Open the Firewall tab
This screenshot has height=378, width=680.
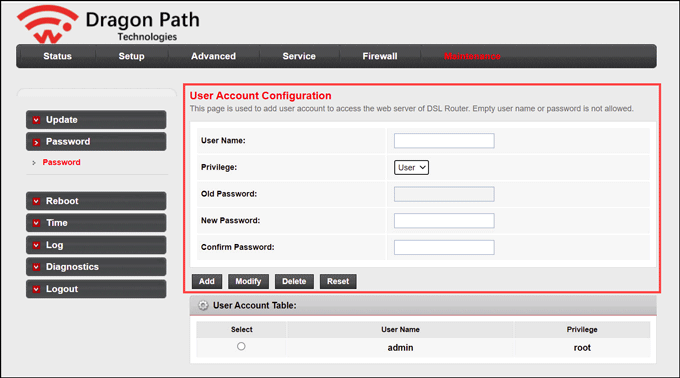[x=380, y=56]
